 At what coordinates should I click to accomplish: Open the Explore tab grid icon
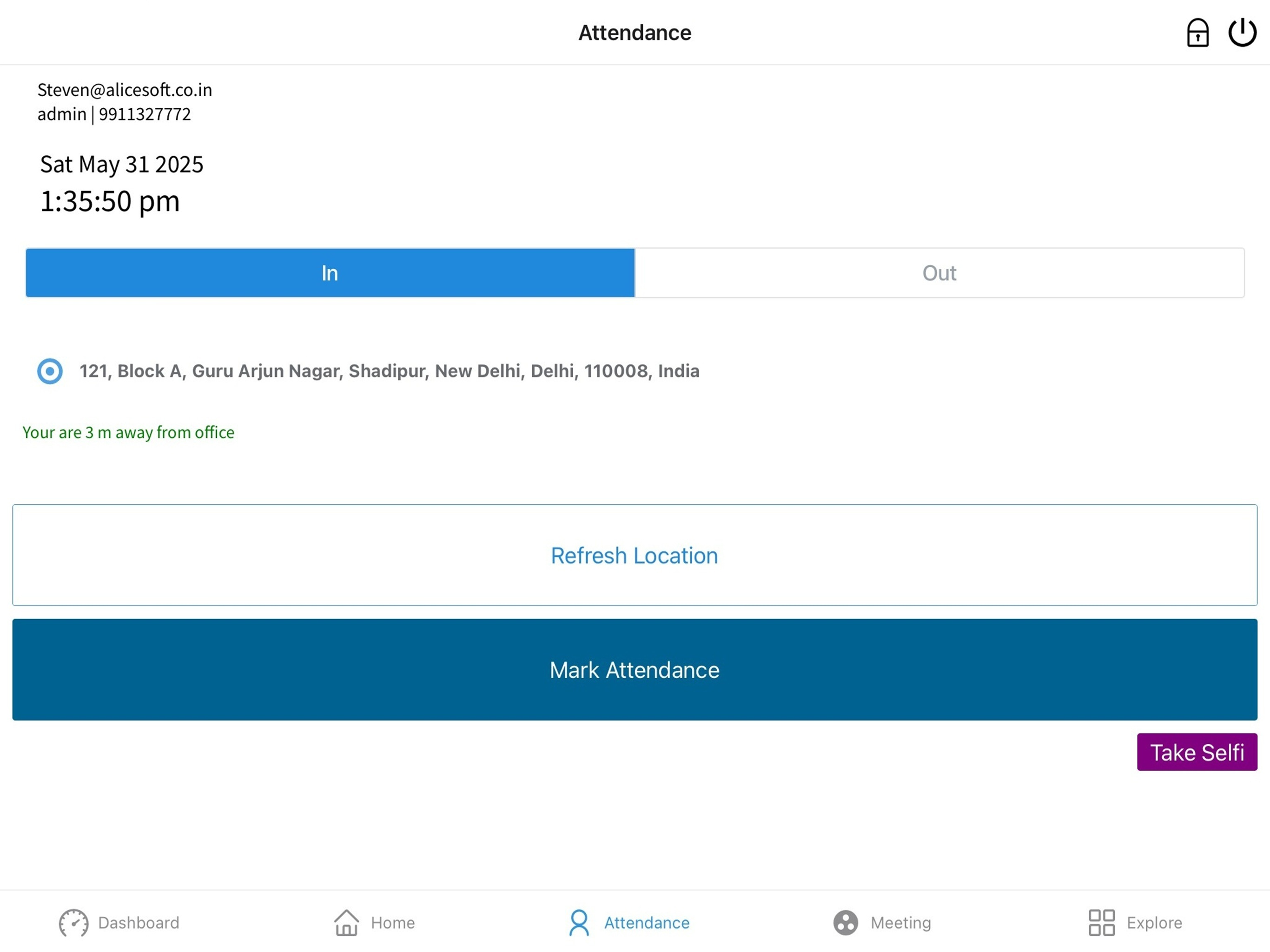1102,923
